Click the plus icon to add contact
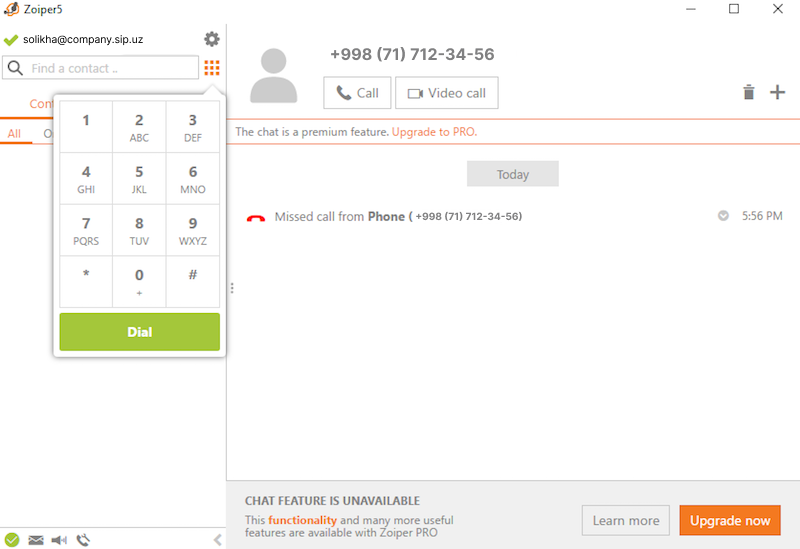The image size is (800, 549). coord(777,93)
